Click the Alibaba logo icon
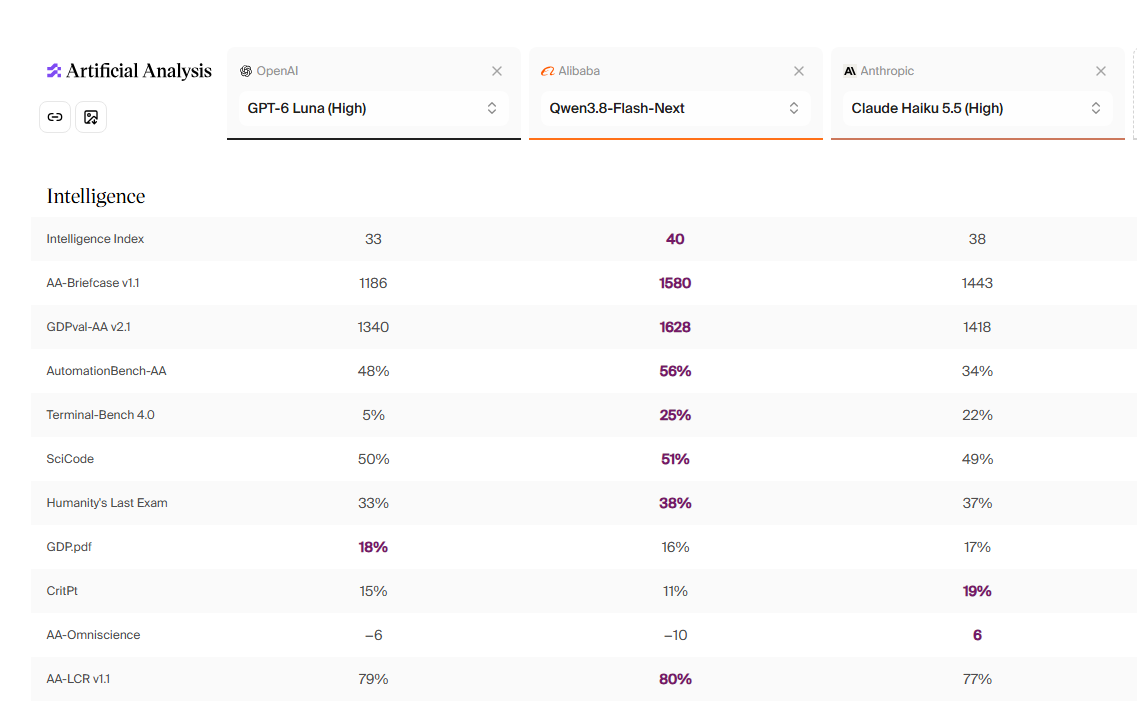The width and height of the screenshot is (1137, 728). pyautogui.click(x=547, y=71)
